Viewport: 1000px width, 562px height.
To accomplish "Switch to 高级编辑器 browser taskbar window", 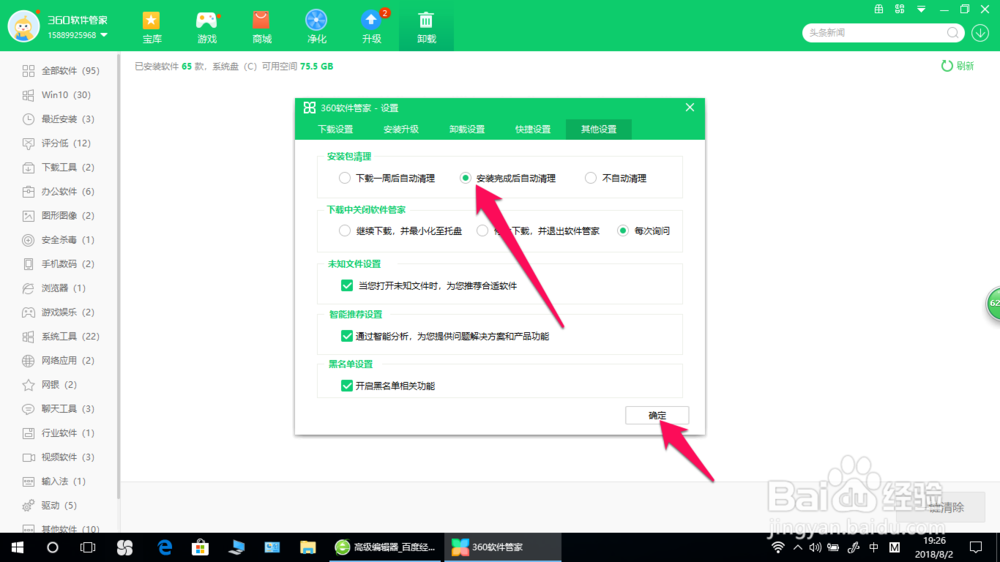I will click(x=385, y=547).
